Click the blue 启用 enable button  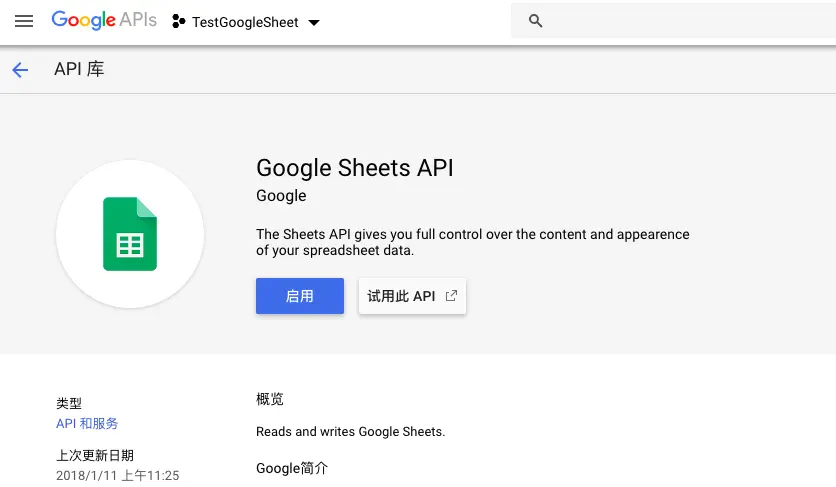[300, 296]
